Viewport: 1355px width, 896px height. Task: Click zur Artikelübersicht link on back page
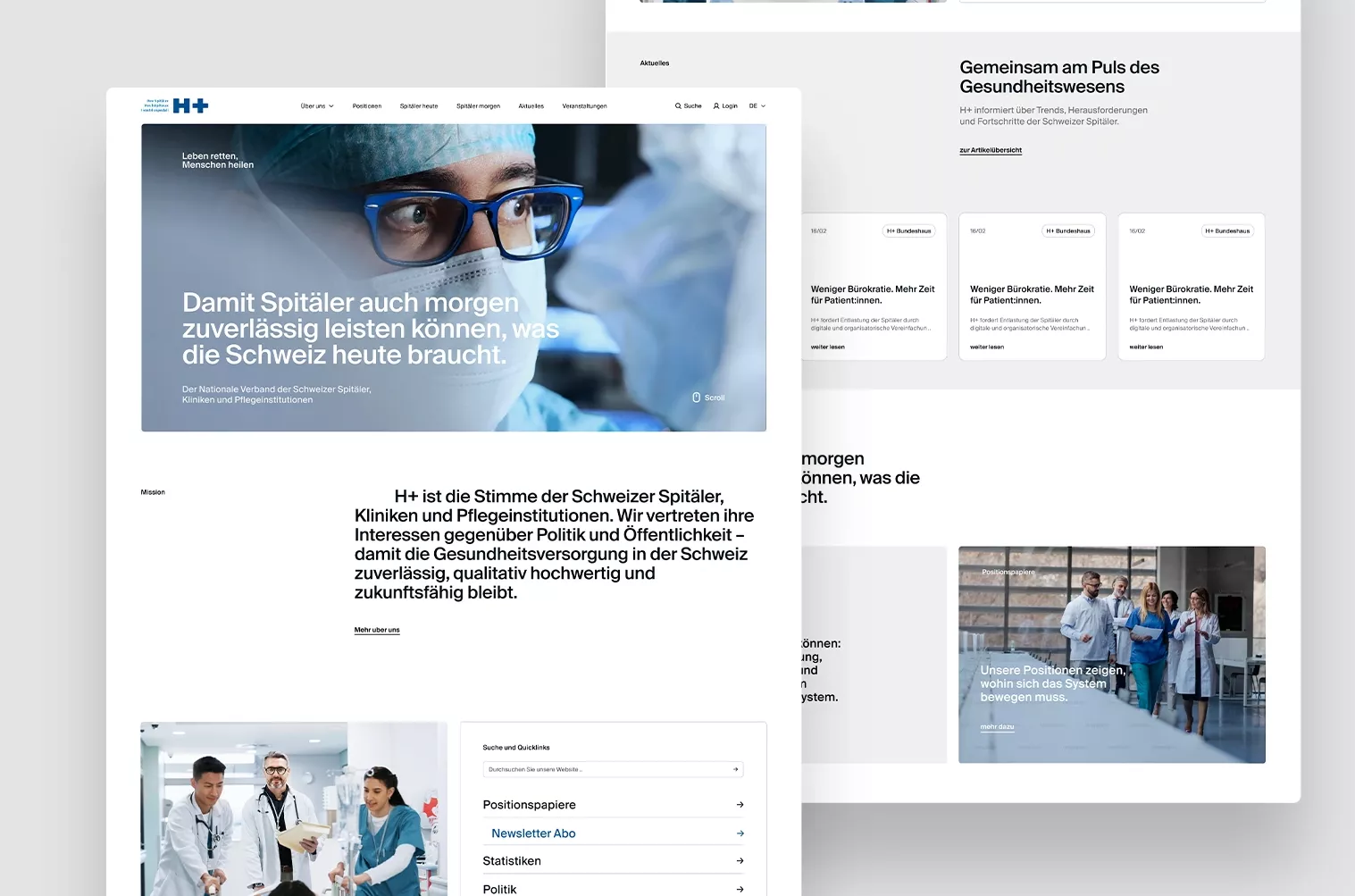pos(991,150)
